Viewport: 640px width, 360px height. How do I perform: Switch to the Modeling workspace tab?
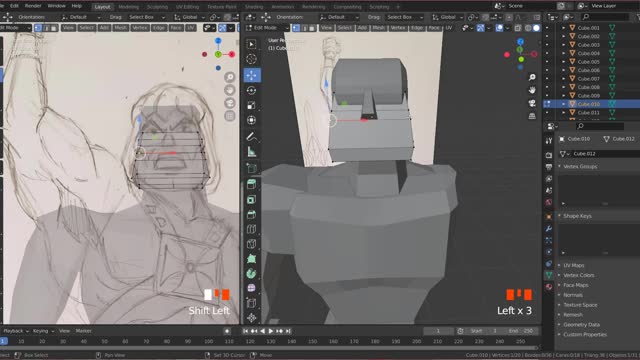[129, 7]
